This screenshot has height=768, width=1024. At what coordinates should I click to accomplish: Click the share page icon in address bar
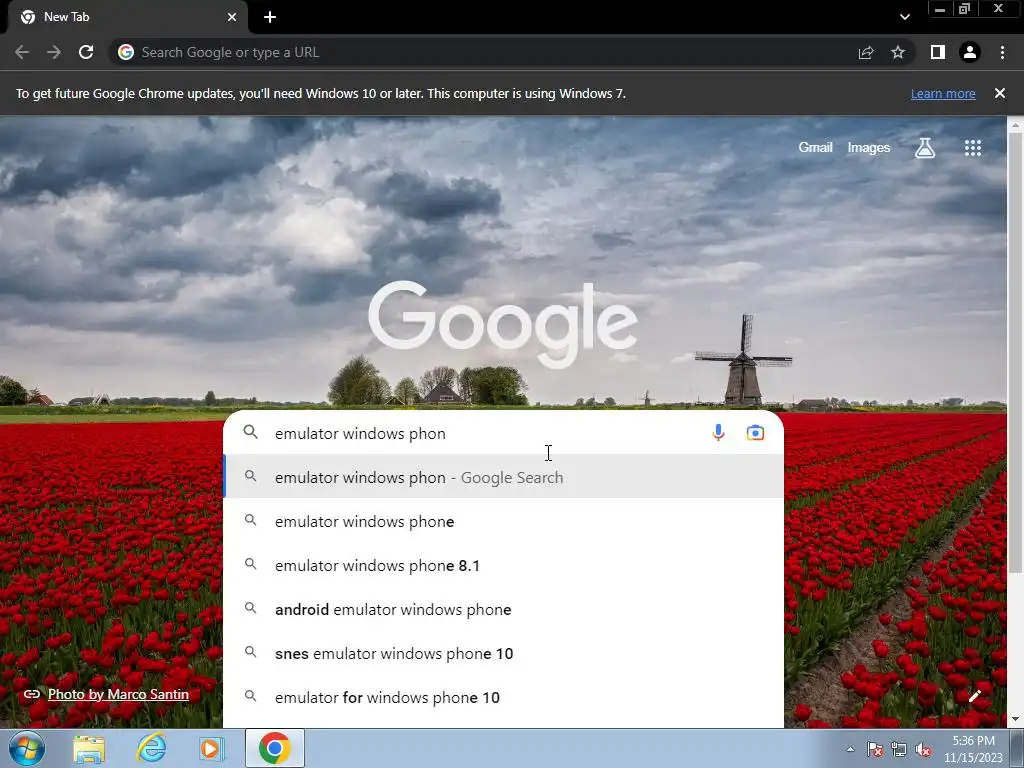tap(866, 52)
